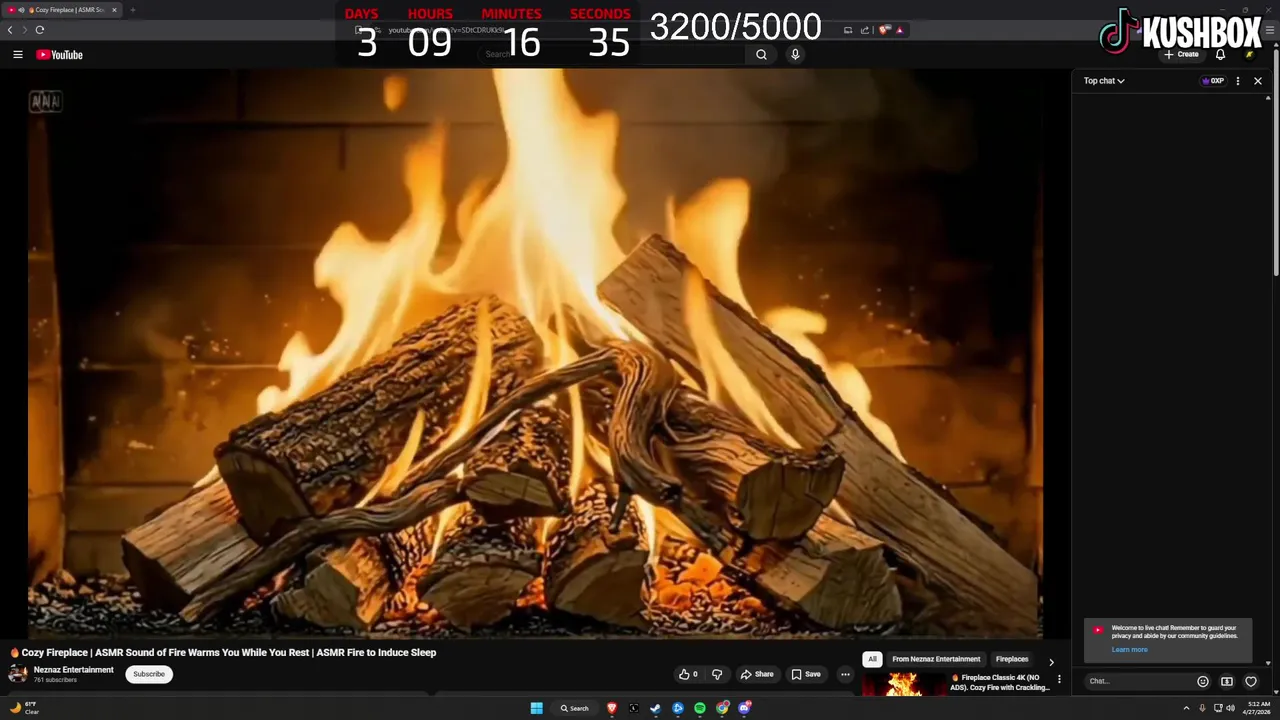
Task: Show more filter chips with right arrow
Action: 1051,661
